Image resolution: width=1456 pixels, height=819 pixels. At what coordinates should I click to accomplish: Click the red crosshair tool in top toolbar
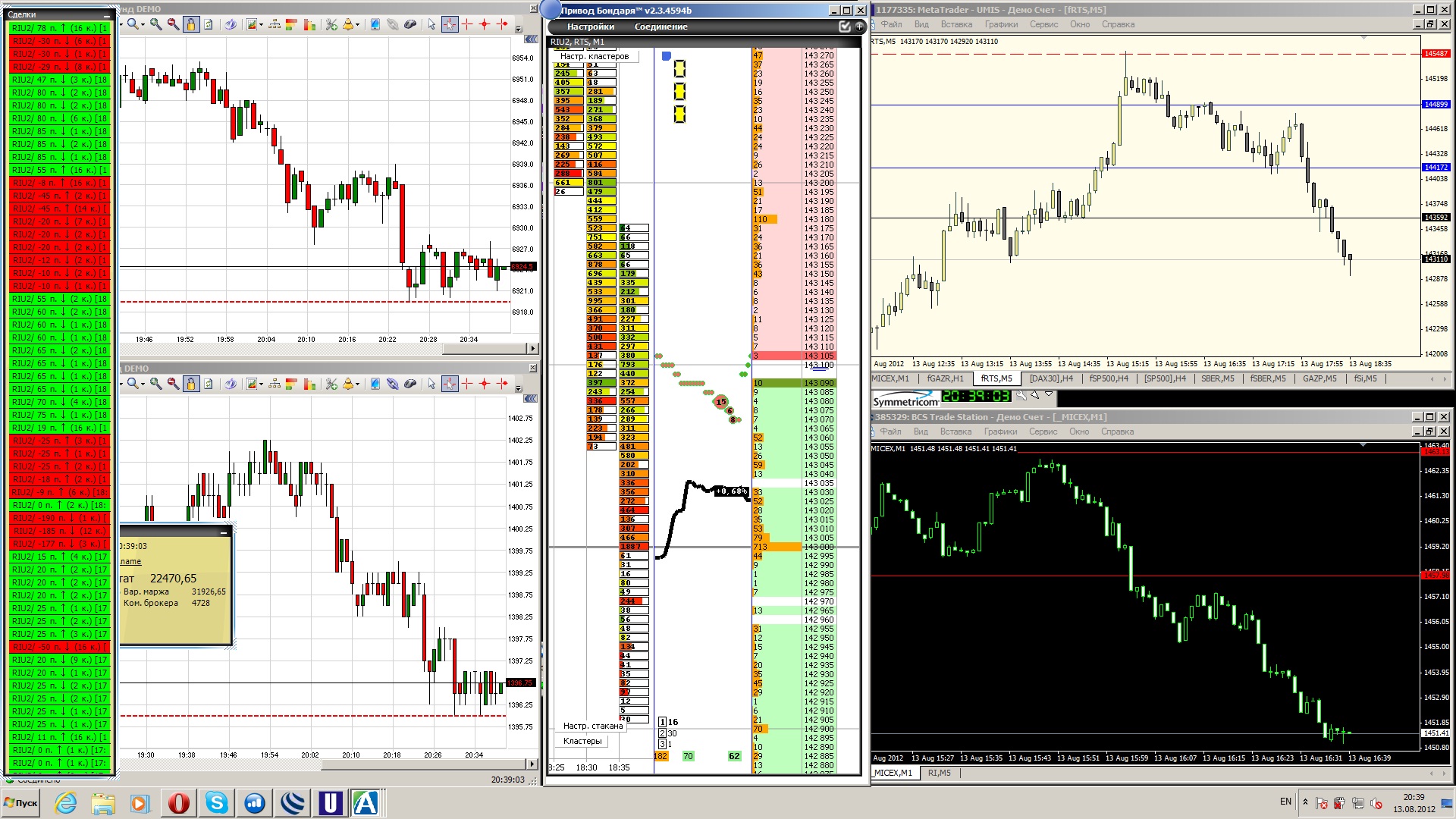click(466, 24)
